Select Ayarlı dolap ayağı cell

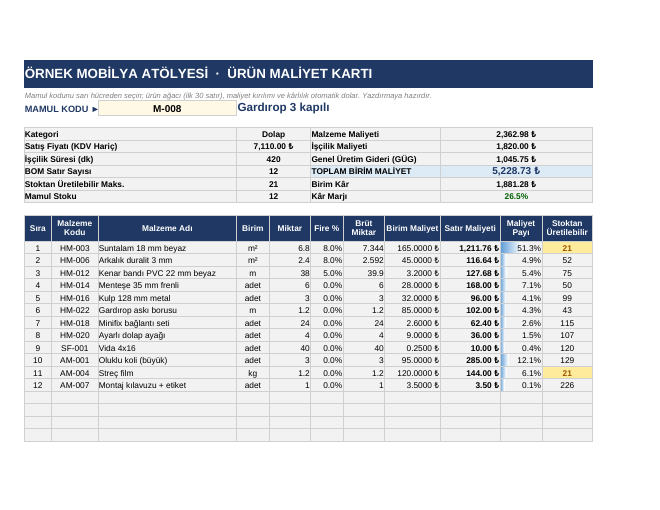coord(167,335)
